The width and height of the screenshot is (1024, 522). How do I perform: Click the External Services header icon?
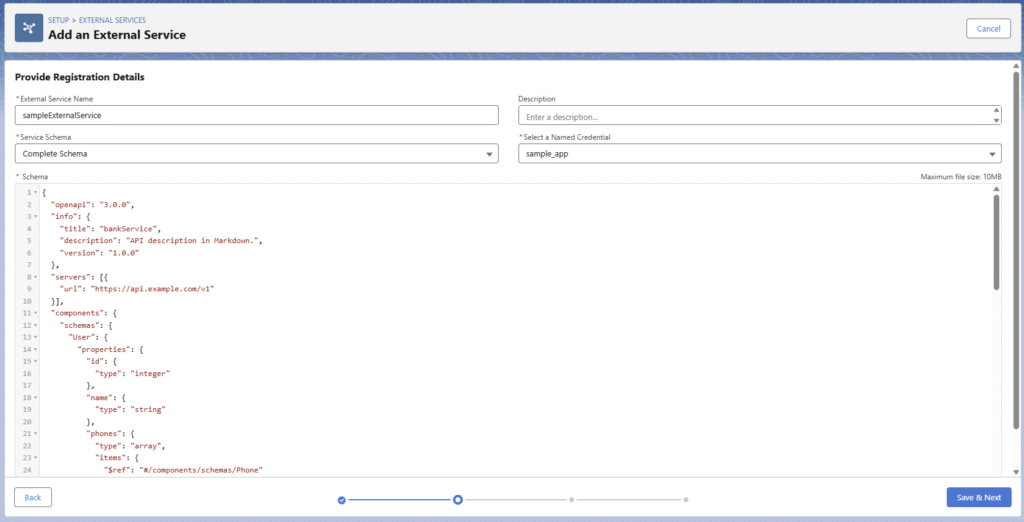tap(28, 28)
